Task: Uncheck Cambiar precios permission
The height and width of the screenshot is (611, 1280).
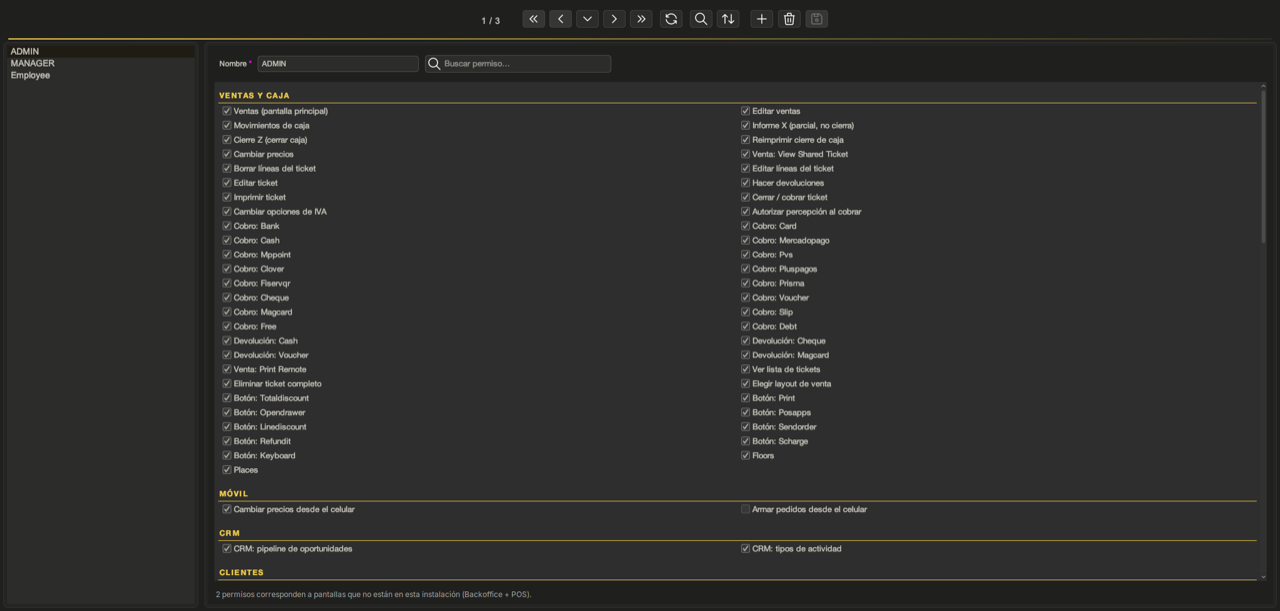Action: 227,154
